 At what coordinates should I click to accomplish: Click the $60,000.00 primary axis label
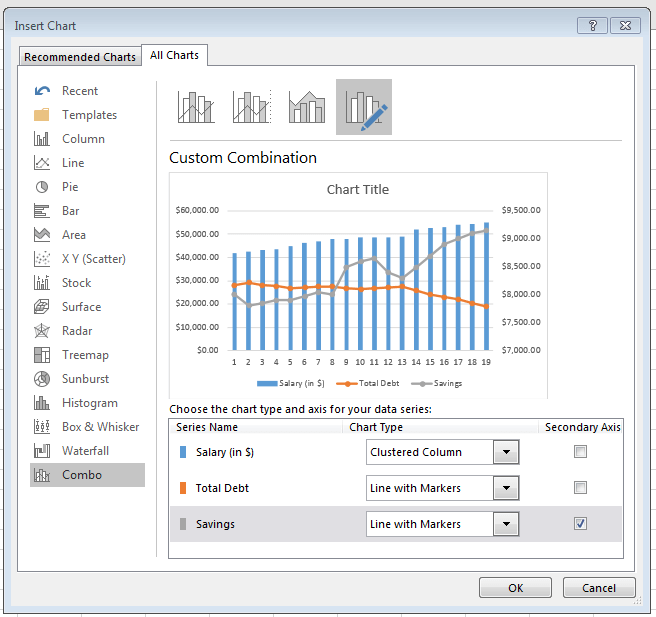197,210
